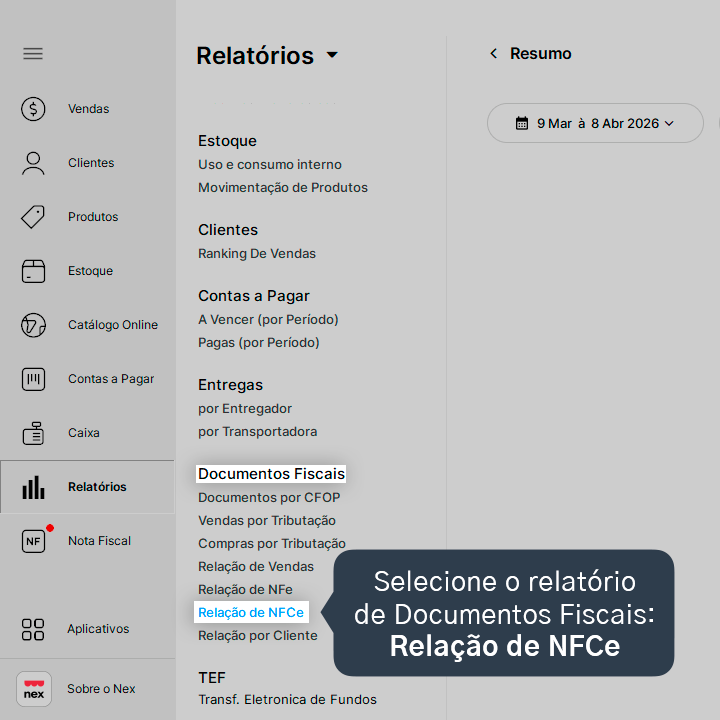Open Movimentação de Produtos report
The width and height of the screenshot is (720, 720).
[283, 187]
